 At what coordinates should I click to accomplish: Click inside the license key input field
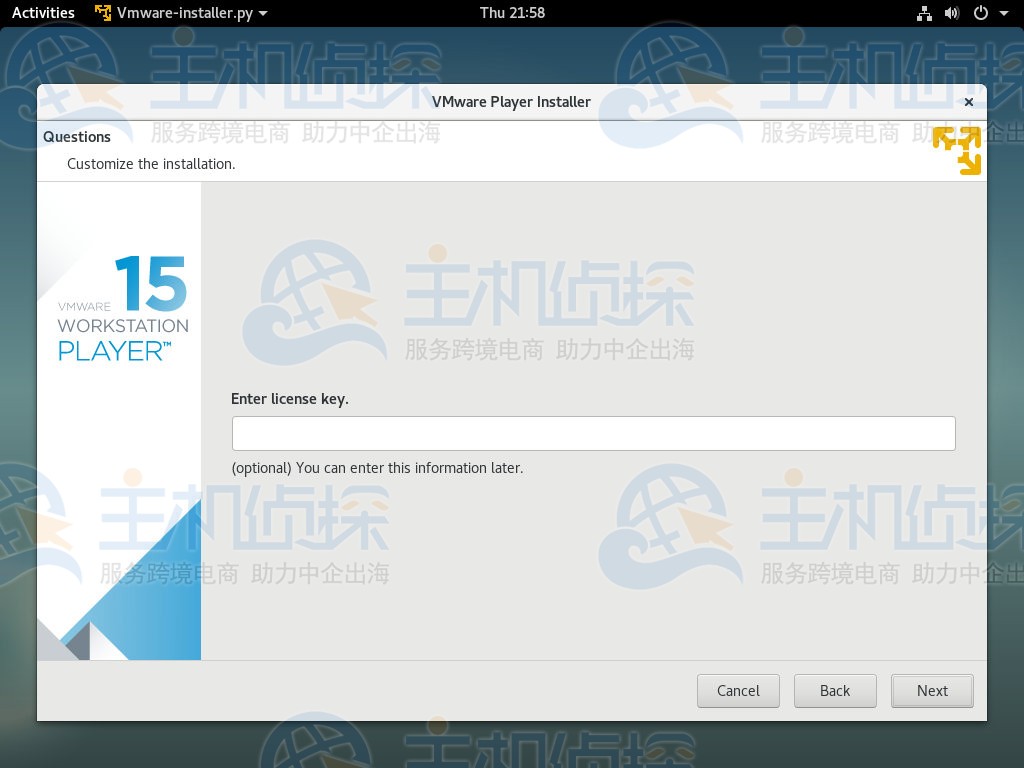(x=593, y=433)
